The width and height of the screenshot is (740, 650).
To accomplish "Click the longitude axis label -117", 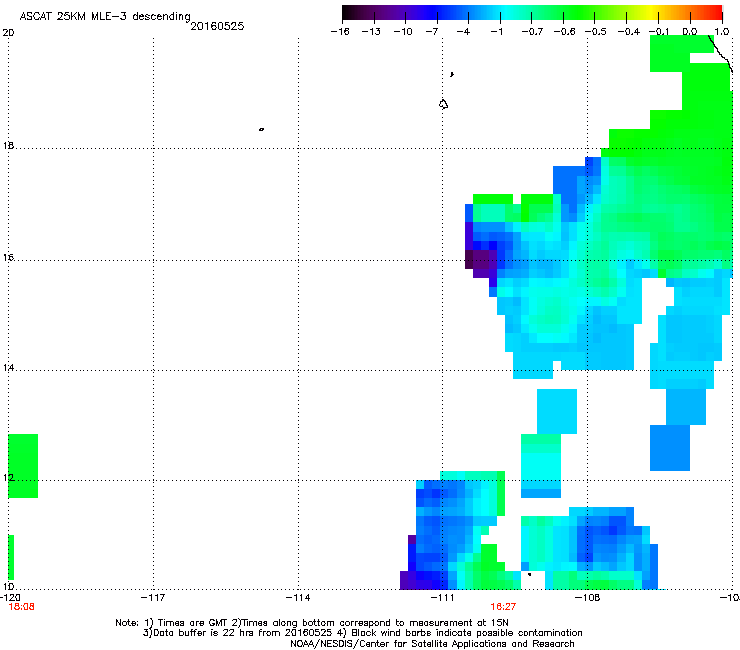I will pos(153,598).
